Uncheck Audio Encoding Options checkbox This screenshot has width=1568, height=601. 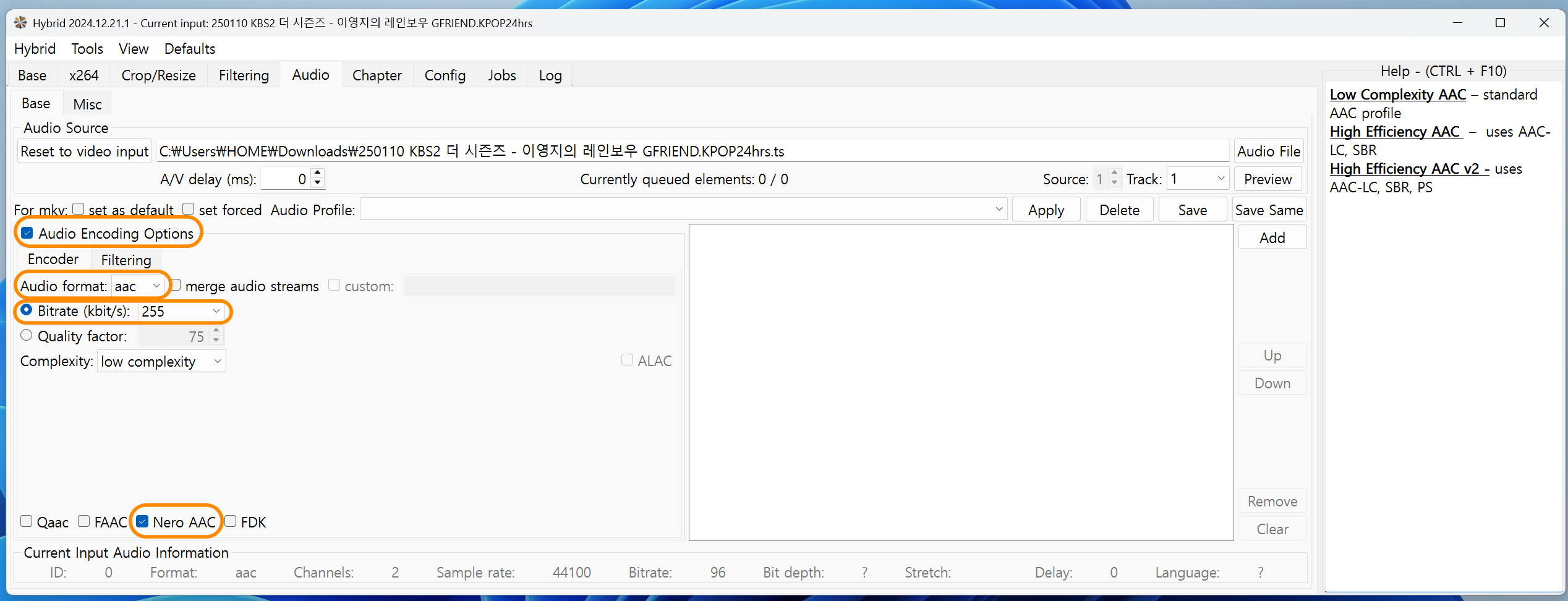[27, 233]
